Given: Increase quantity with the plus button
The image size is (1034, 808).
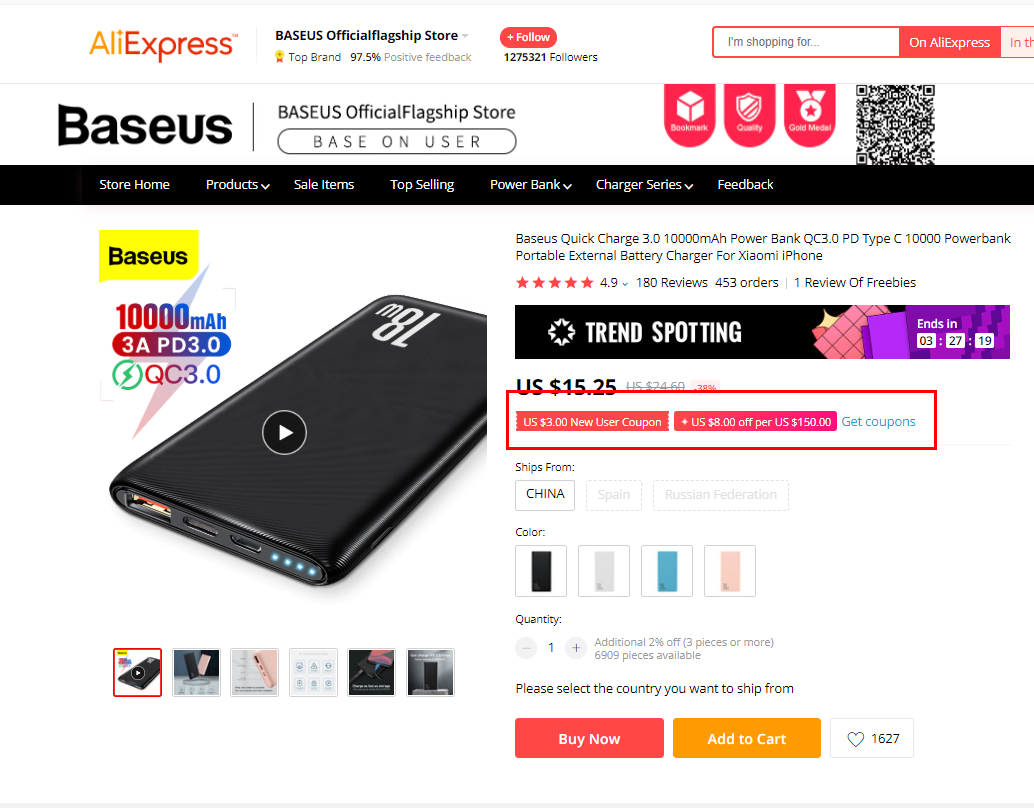Looking at the screenshot, I should pyautogui.click(x=576, y=648).
